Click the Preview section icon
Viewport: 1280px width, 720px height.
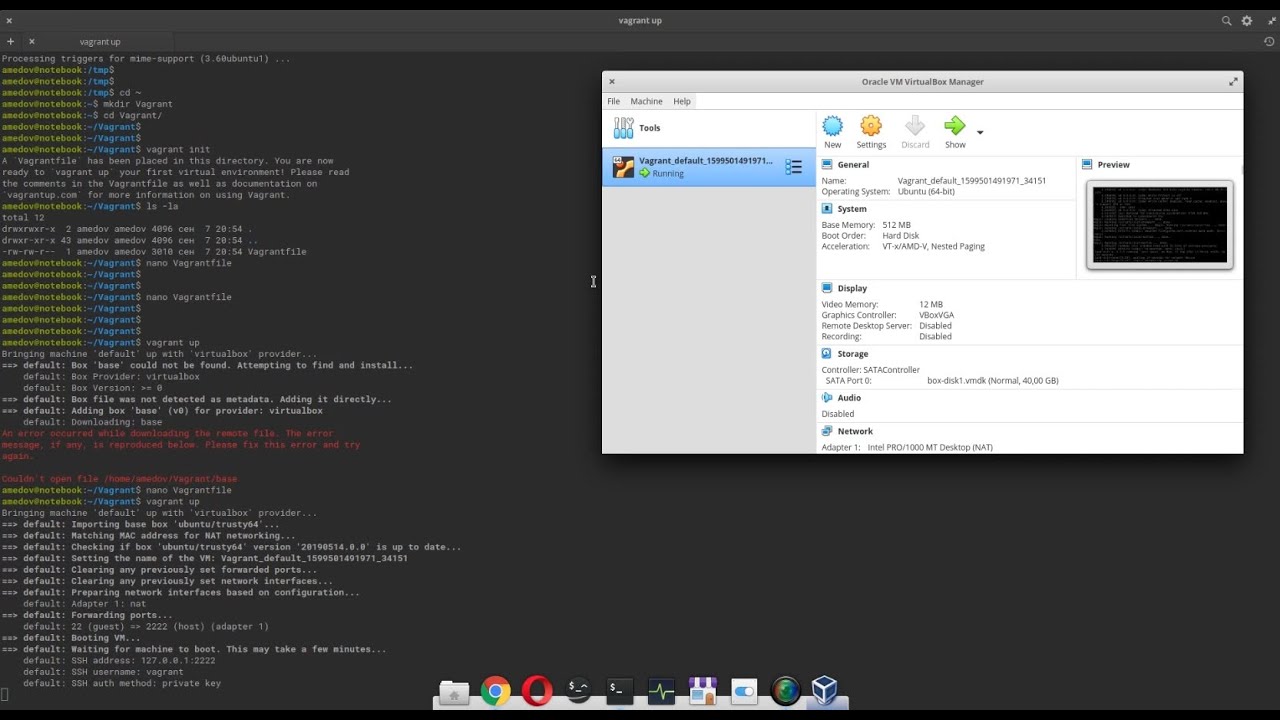pos(1087,164)
